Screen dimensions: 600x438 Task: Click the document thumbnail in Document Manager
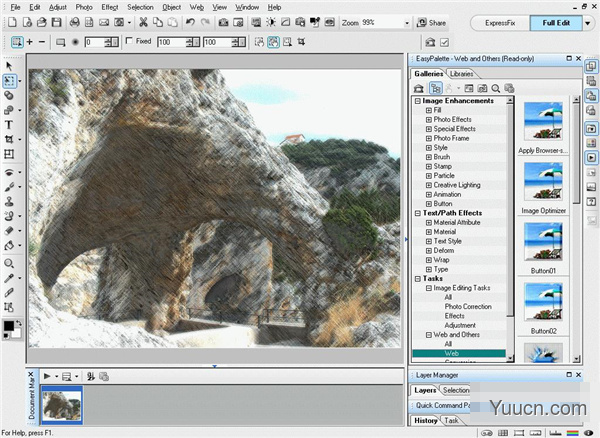point(62,405)
